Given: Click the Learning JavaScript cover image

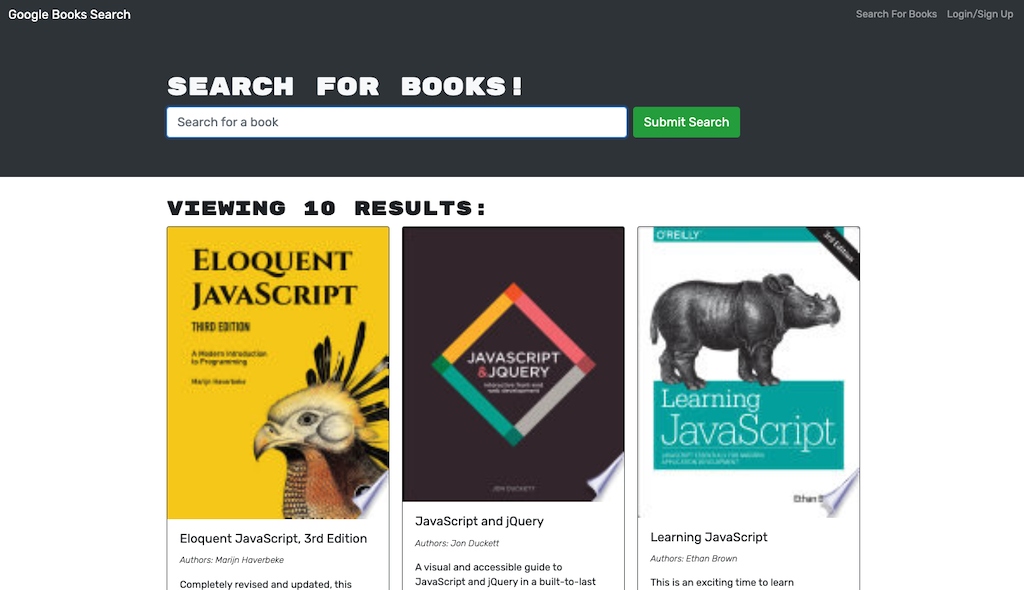Looking at the screenshot, I should (x=748, y=370).
